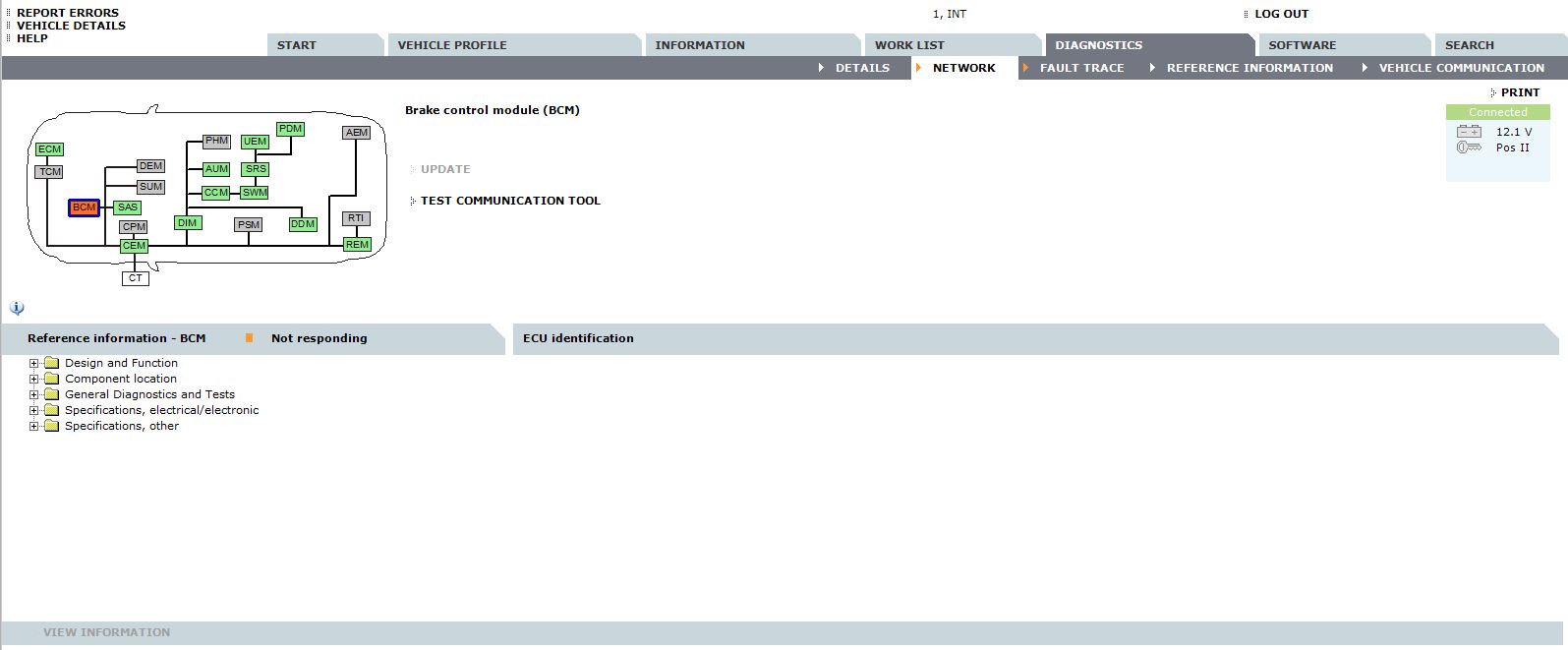1568x650 pixels.
Task: Open the Software tab
Action: tap(1302, 45)
